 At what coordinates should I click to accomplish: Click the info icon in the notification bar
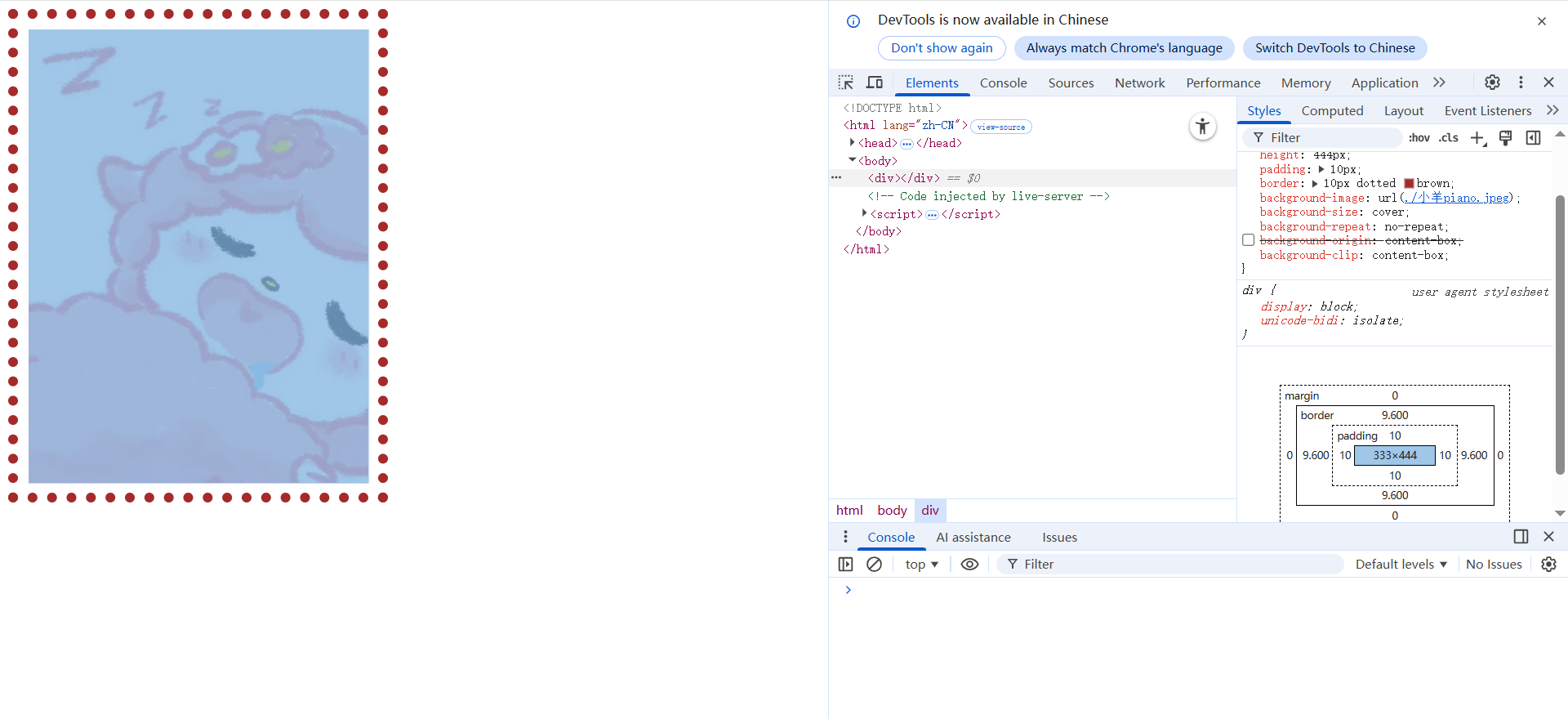[x=853, y=21]
